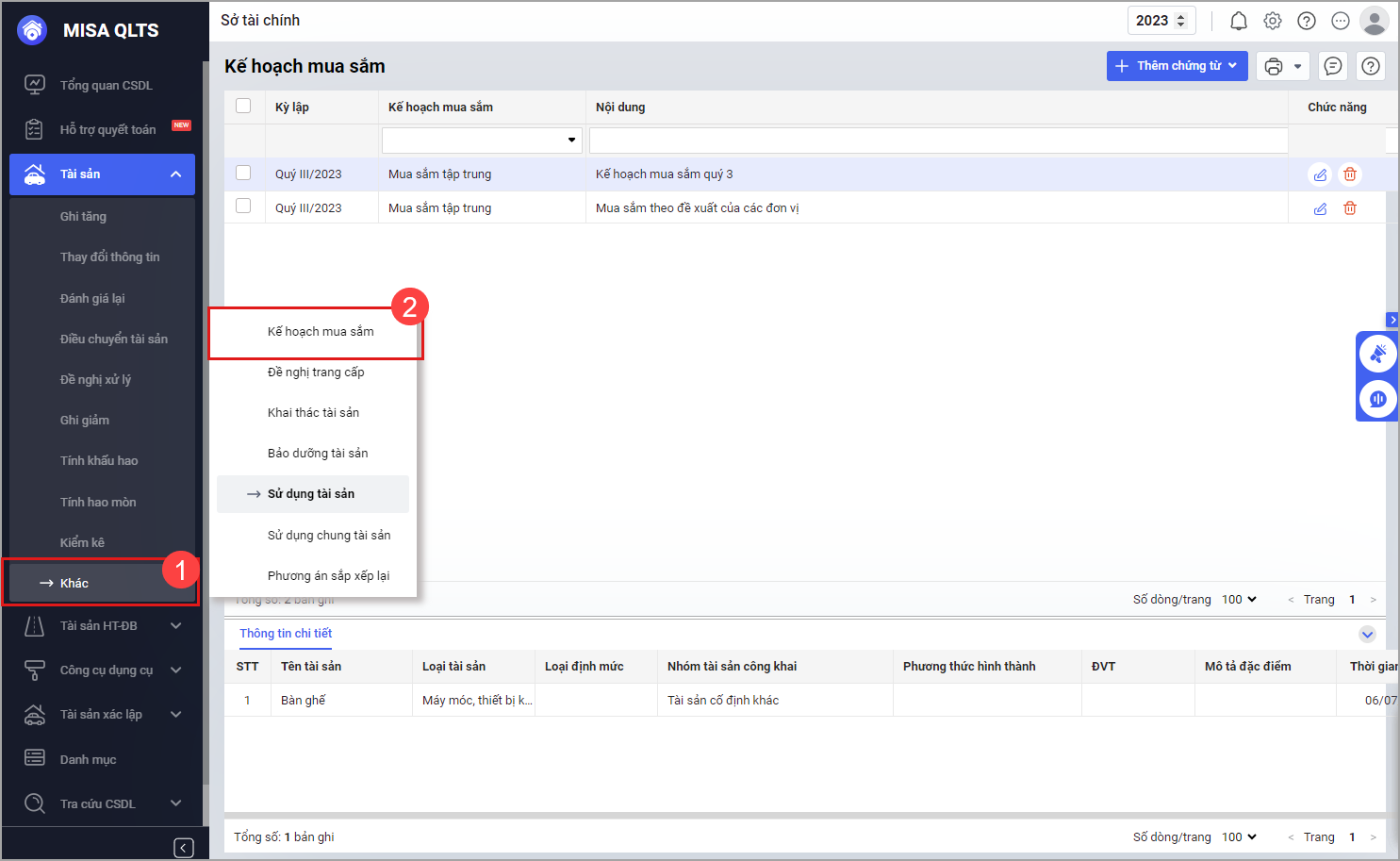Check the 'Kế hoạch mua sắm quý 3' row checkbox
This screenshot has width=1400, height=861.
(x=243, y=173)
